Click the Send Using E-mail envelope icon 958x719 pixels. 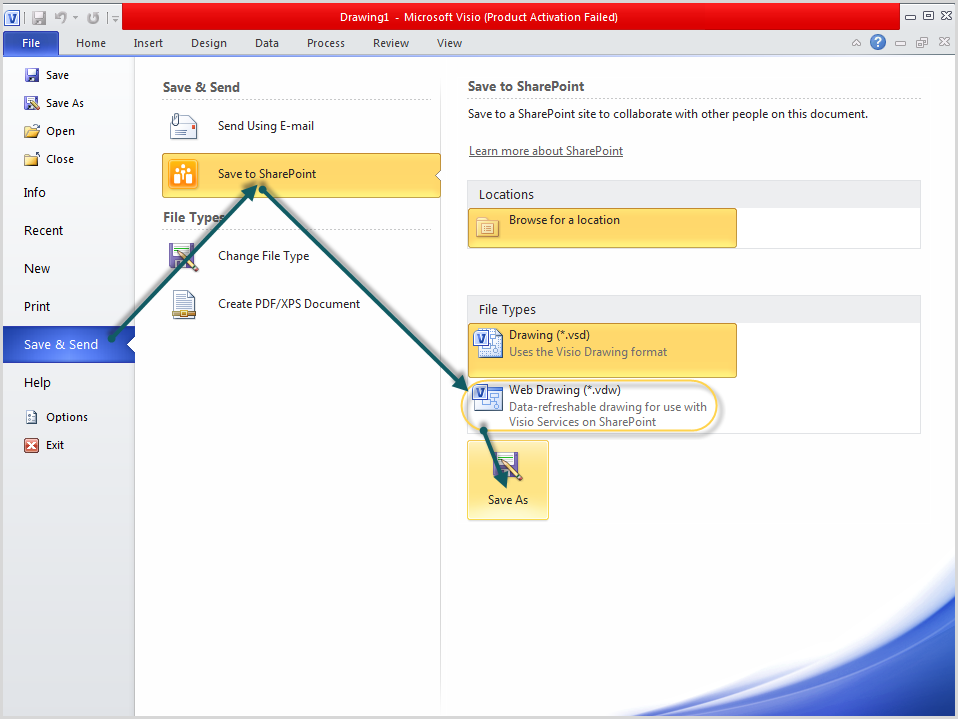[183, 126]
